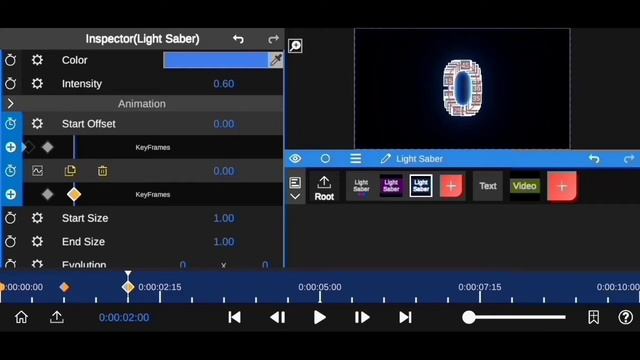Click the playhead keyframe at 0:00:02:00
640x360 pixels.
tap(128, 287)
